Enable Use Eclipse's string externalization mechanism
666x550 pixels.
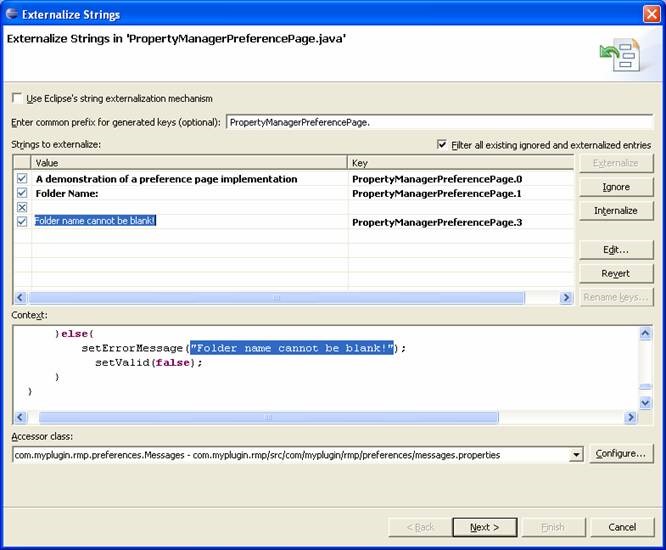point(17,98)
